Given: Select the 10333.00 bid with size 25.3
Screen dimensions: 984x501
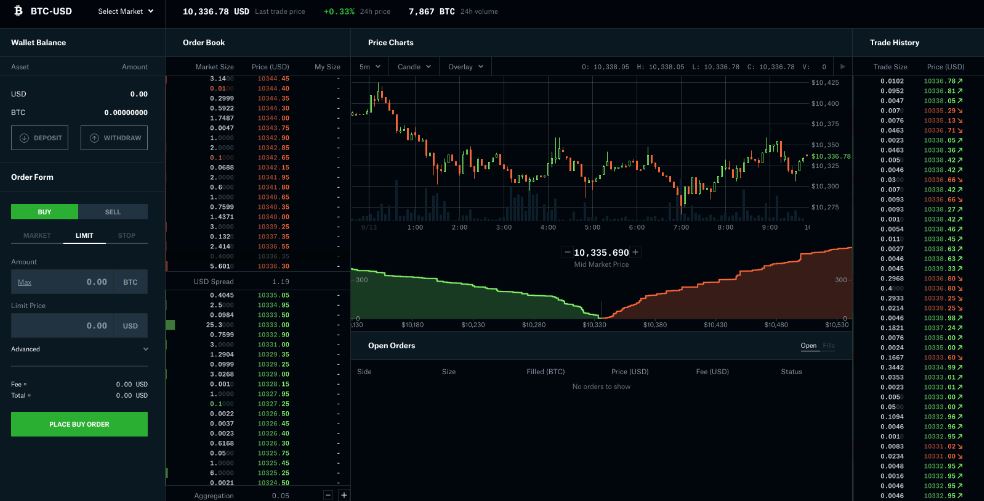Looking at the screenshot, I should click(x=258, y=325).
